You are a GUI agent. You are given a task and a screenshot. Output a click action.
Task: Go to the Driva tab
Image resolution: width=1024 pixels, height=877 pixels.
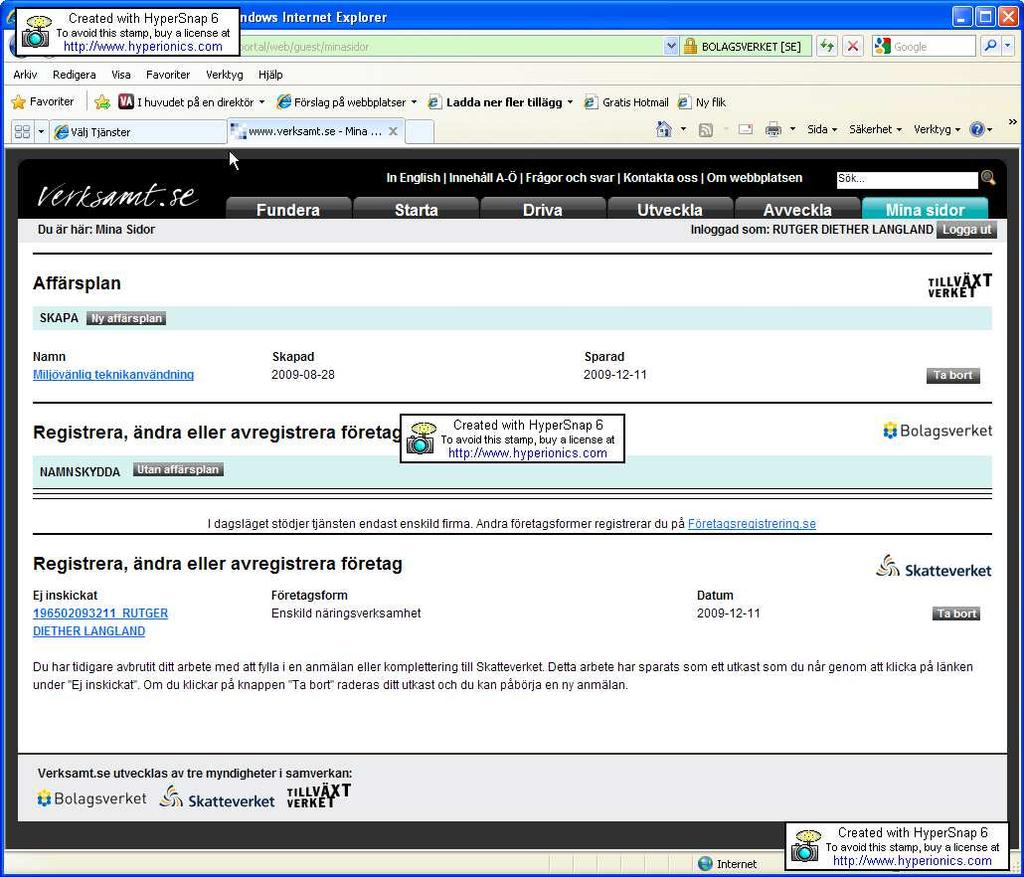click(543, 209)
